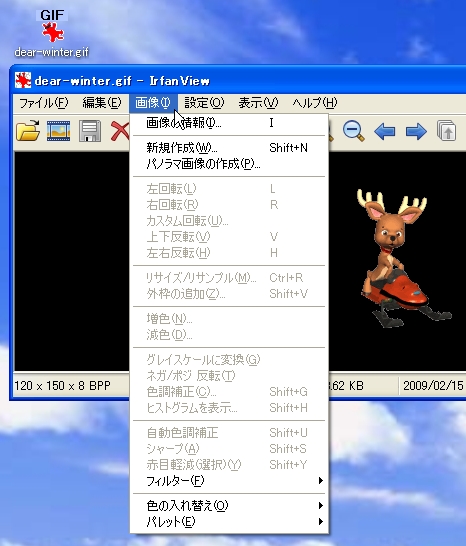Screen dimensions: 466x546
Task: Go to previous image with left arrow
Action: [x=385, y=131]
